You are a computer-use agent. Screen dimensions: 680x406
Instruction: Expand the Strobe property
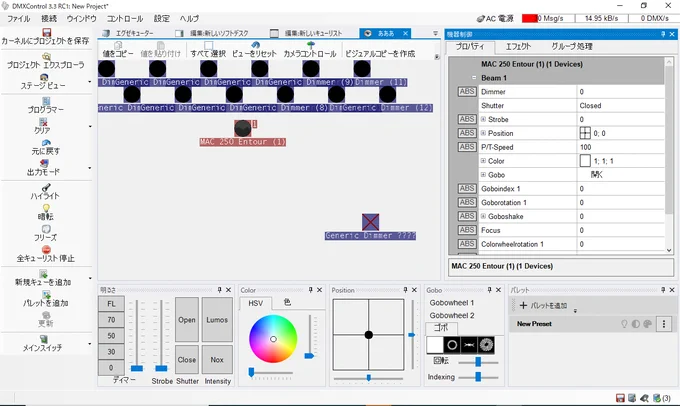483,119
